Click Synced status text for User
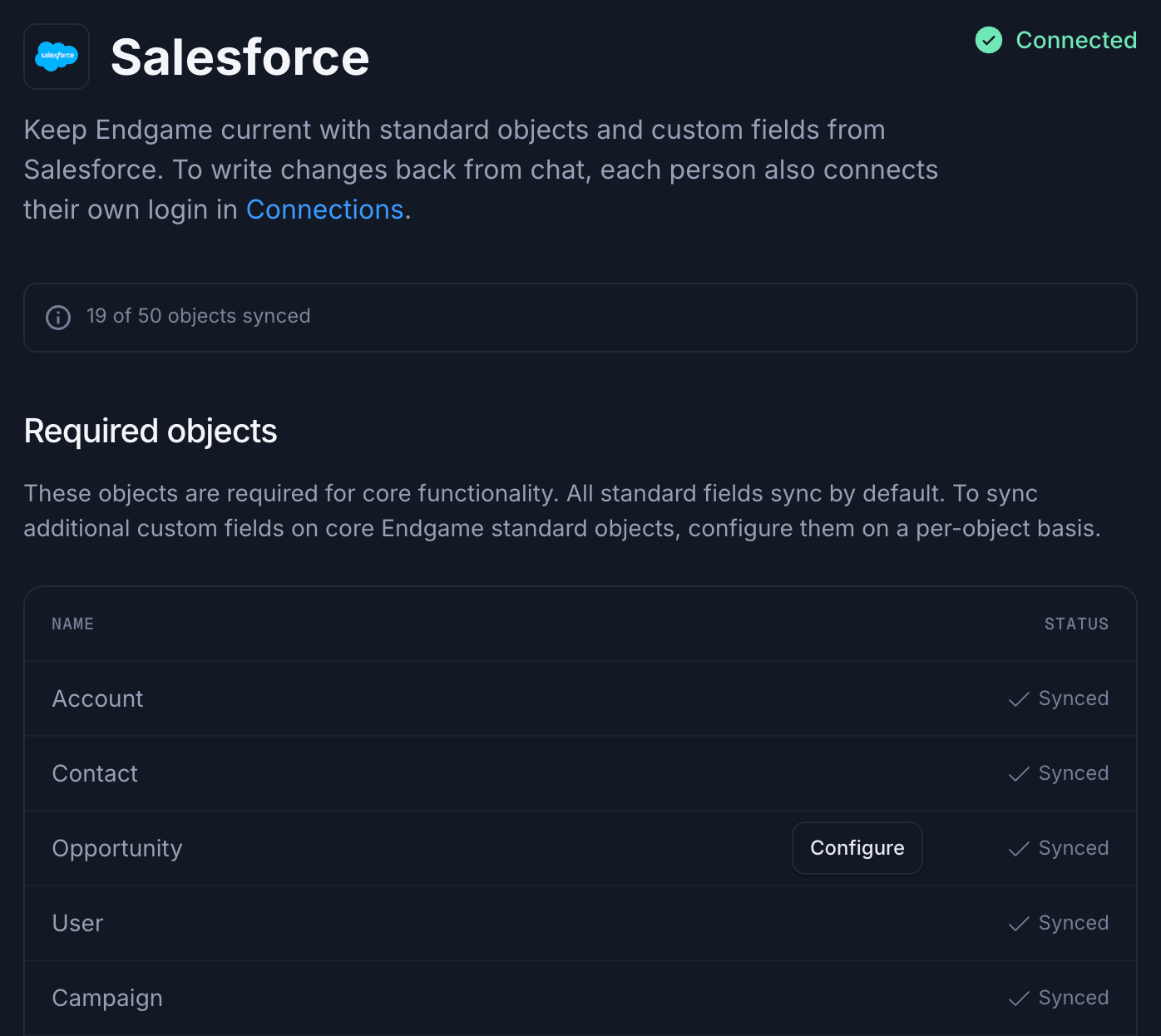1161x1036 pixels. point(1074,923)
